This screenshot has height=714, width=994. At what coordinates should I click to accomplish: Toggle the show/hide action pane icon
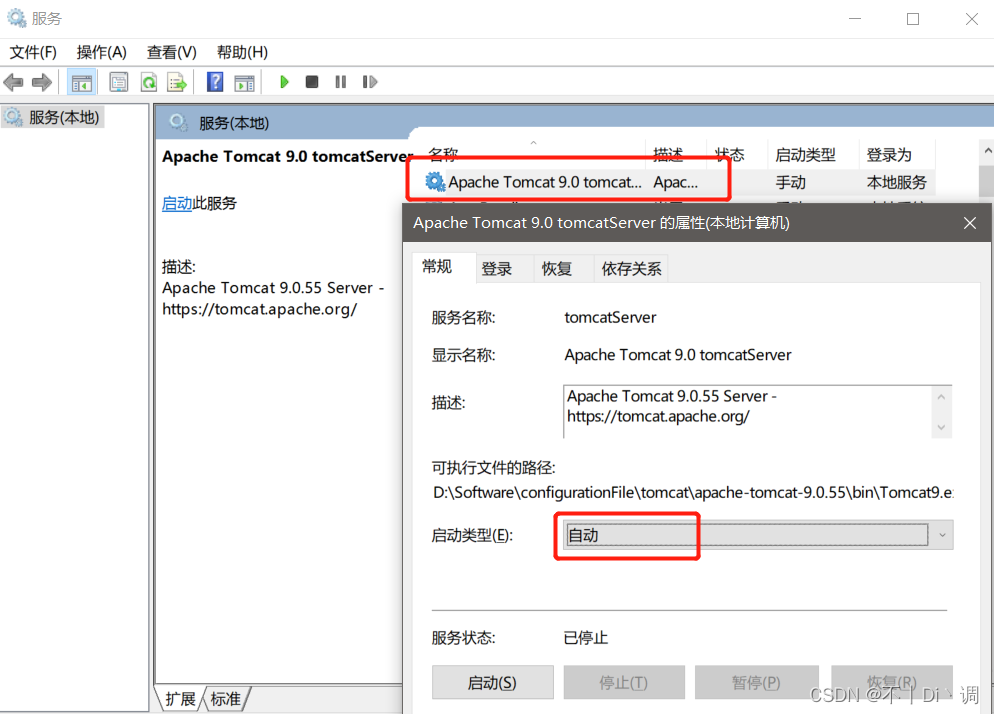click(x=244, y=82)
